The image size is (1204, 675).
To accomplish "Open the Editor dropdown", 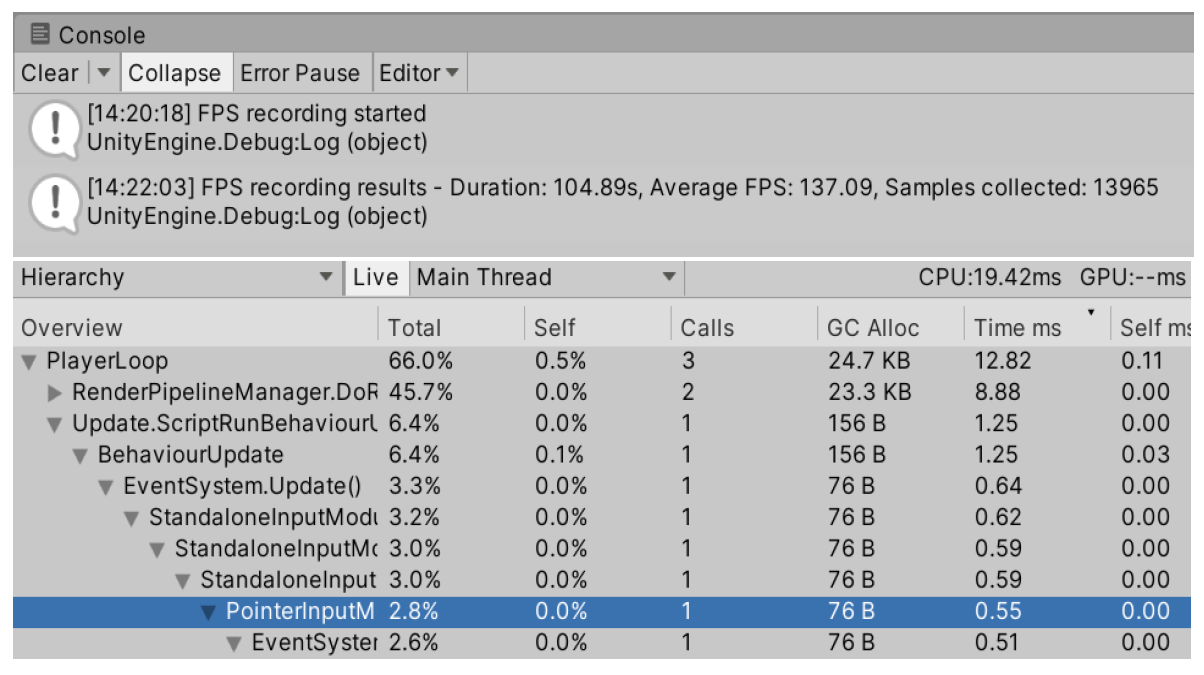I will pos(418,73).
